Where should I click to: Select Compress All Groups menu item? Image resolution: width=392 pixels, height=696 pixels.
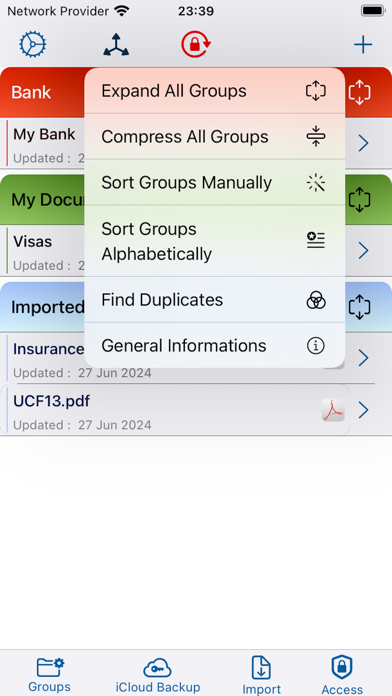(x=214, y=137)
